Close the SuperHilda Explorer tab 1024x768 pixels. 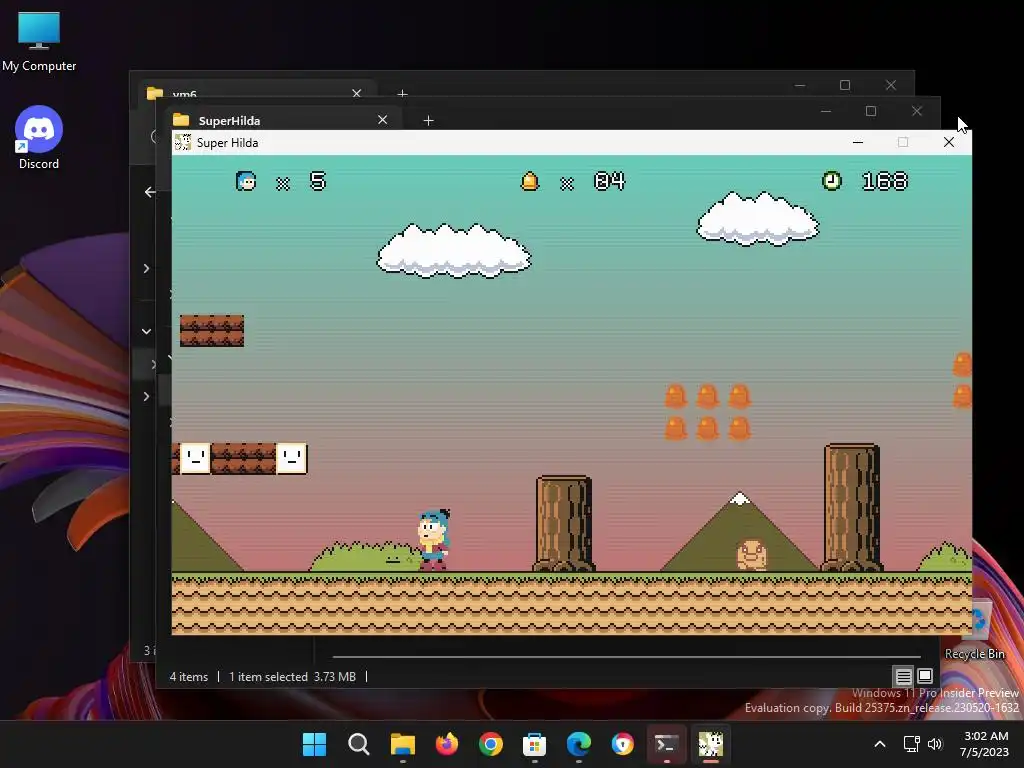coord(383,120)
